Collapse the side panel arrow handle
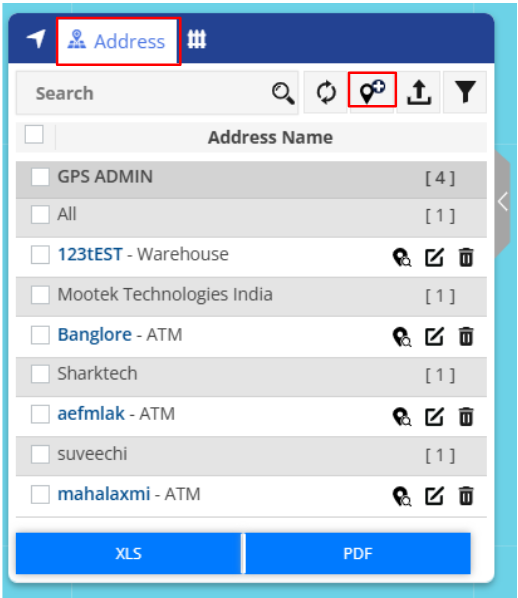518x598 pixels. click(503, 202)
